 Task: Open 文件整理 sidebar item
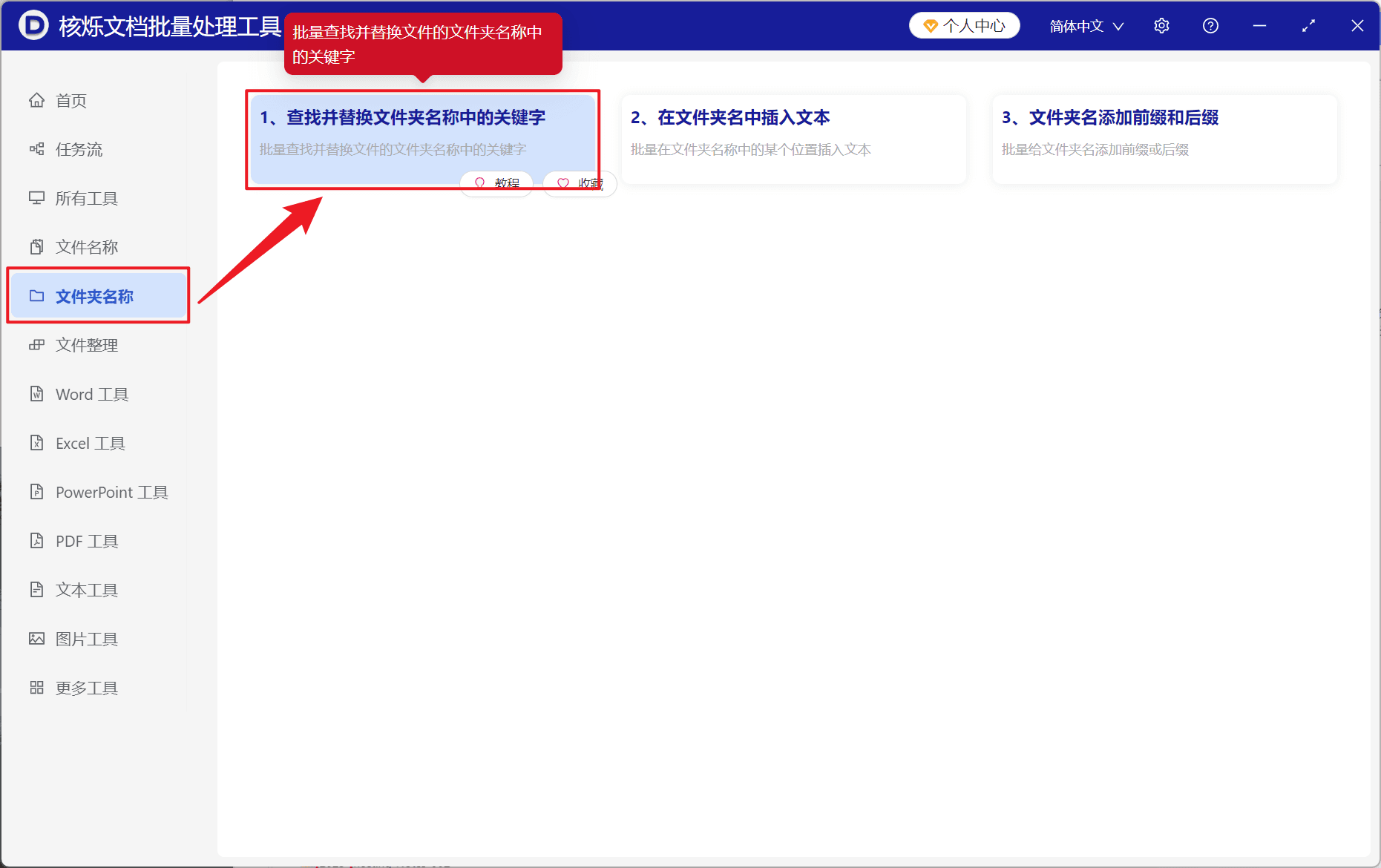click(98, 345)
